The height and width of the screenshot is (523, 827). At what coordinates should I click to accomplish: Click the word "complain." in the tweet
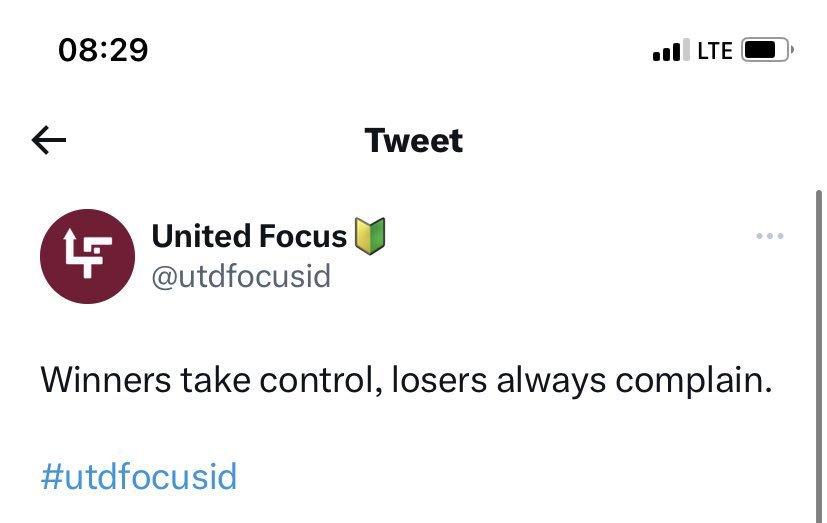[694, 381]
